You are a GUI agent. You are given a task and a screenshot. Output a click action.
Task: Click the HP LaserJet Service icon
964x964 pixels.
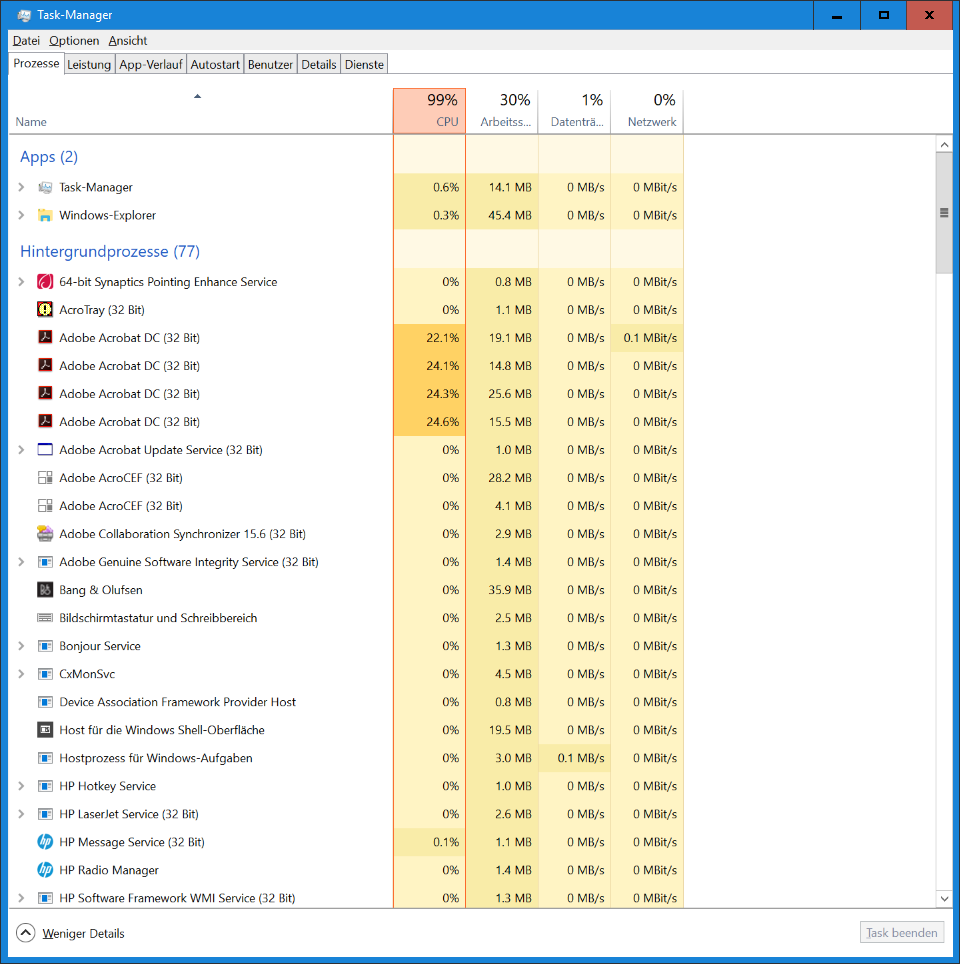45,814
